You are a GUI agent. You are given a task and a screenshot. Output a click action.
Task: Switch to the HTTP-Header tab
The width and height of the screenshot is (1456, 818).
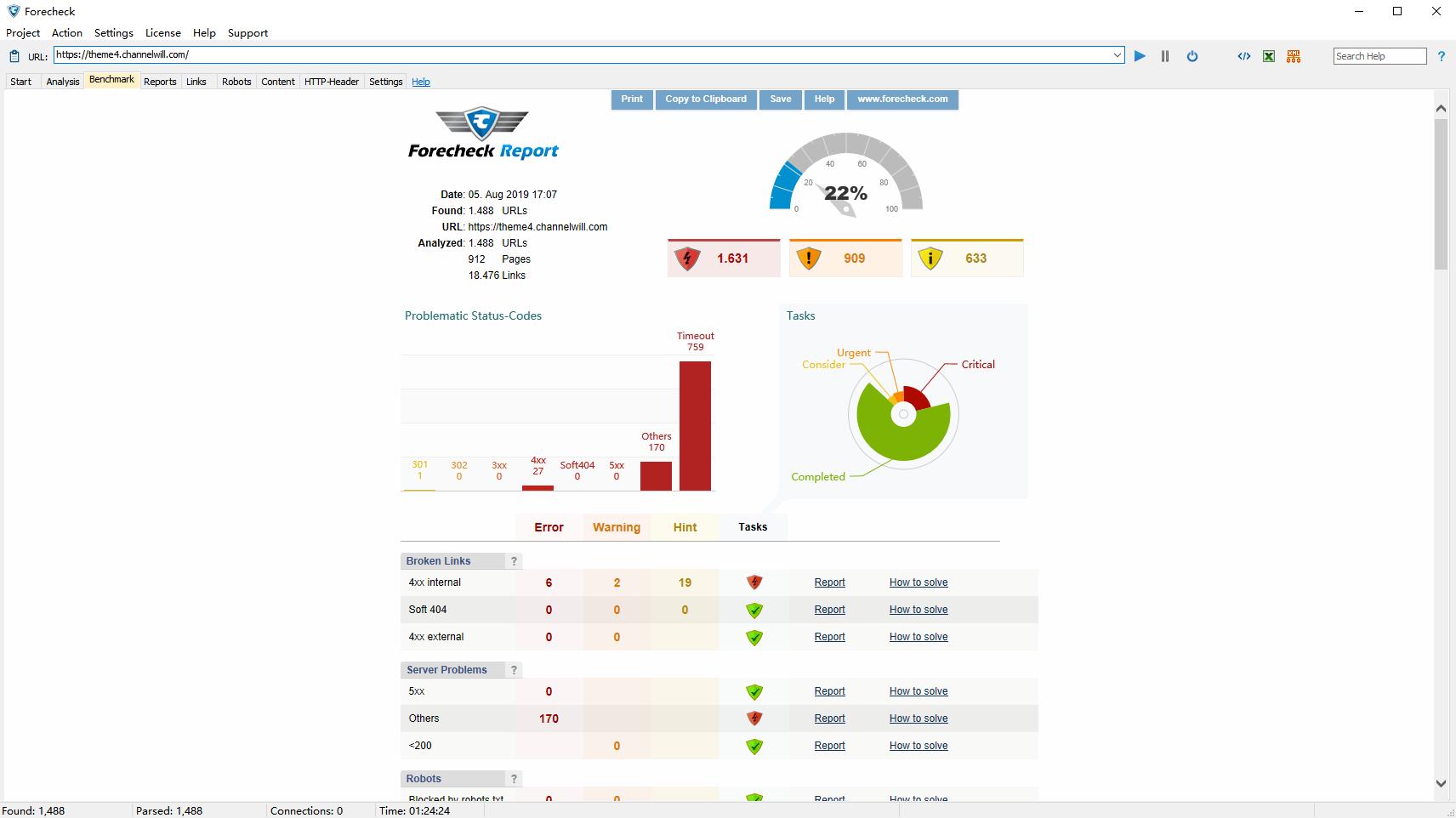point(332,82)
